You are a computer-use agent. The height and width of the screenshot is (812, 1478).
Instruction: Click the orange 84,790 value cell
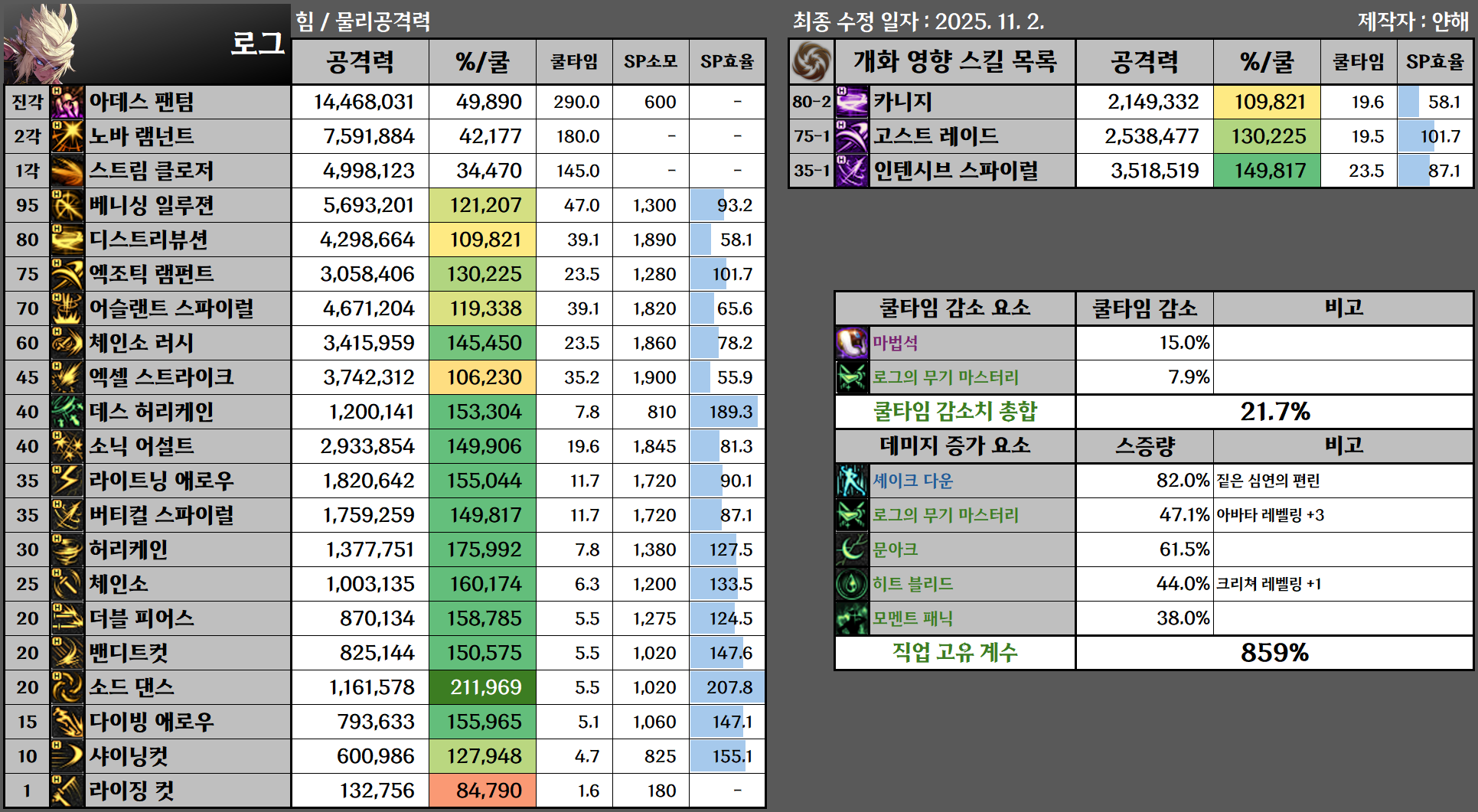pos(483,791)
